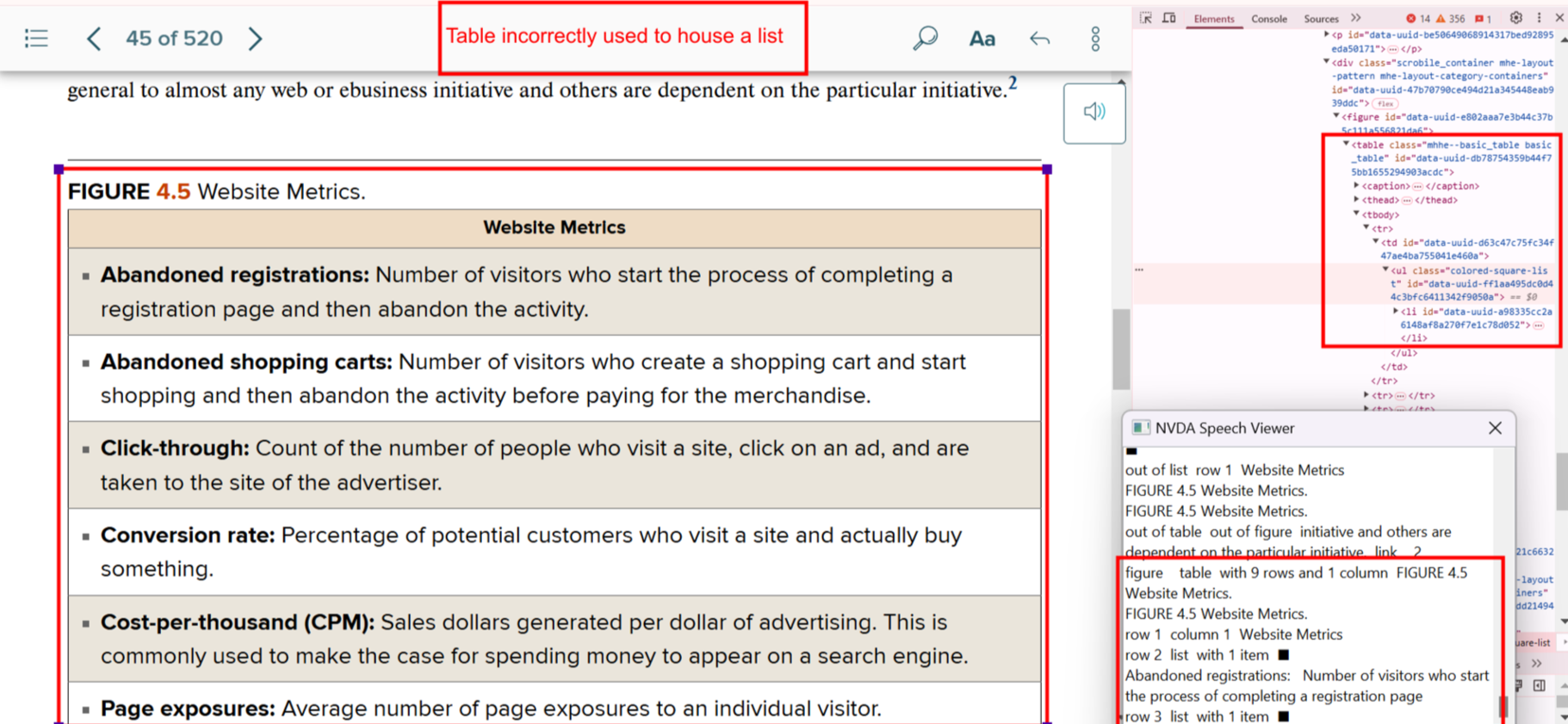Image resolution: width=1568 pixels, height=724 pixels.
Task: Click the Page exposures term
Action: 188,709
